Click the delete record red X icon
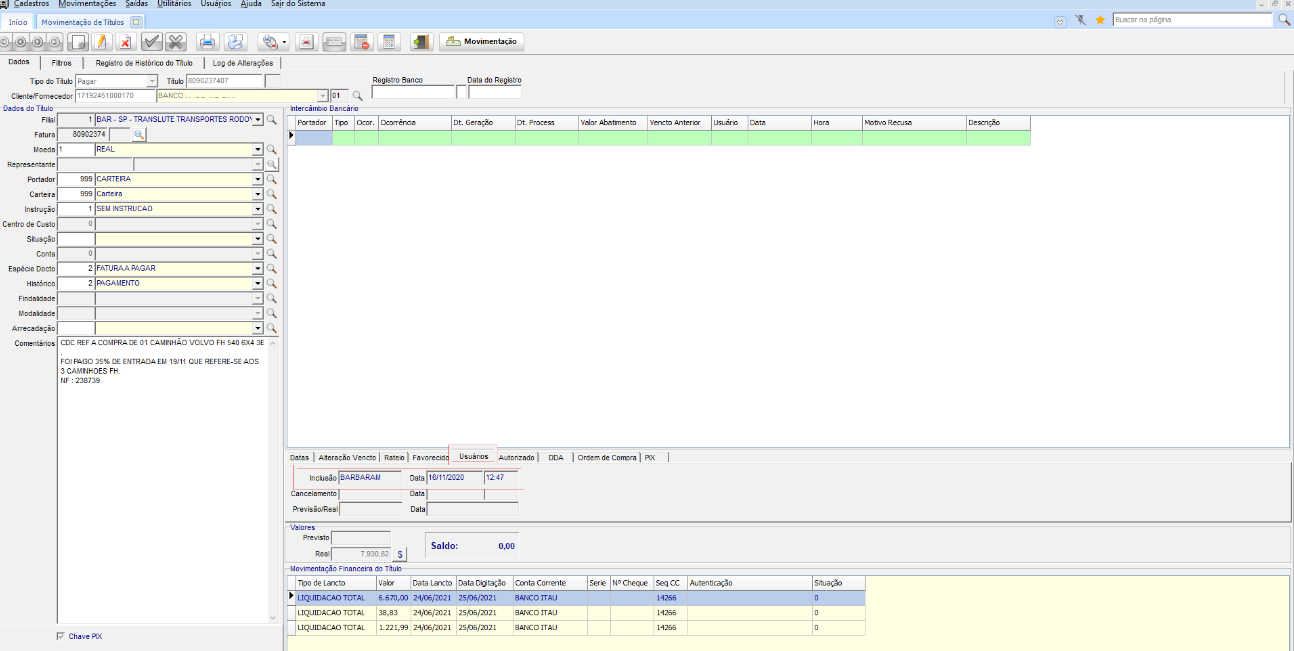 (x=125, y=42)
